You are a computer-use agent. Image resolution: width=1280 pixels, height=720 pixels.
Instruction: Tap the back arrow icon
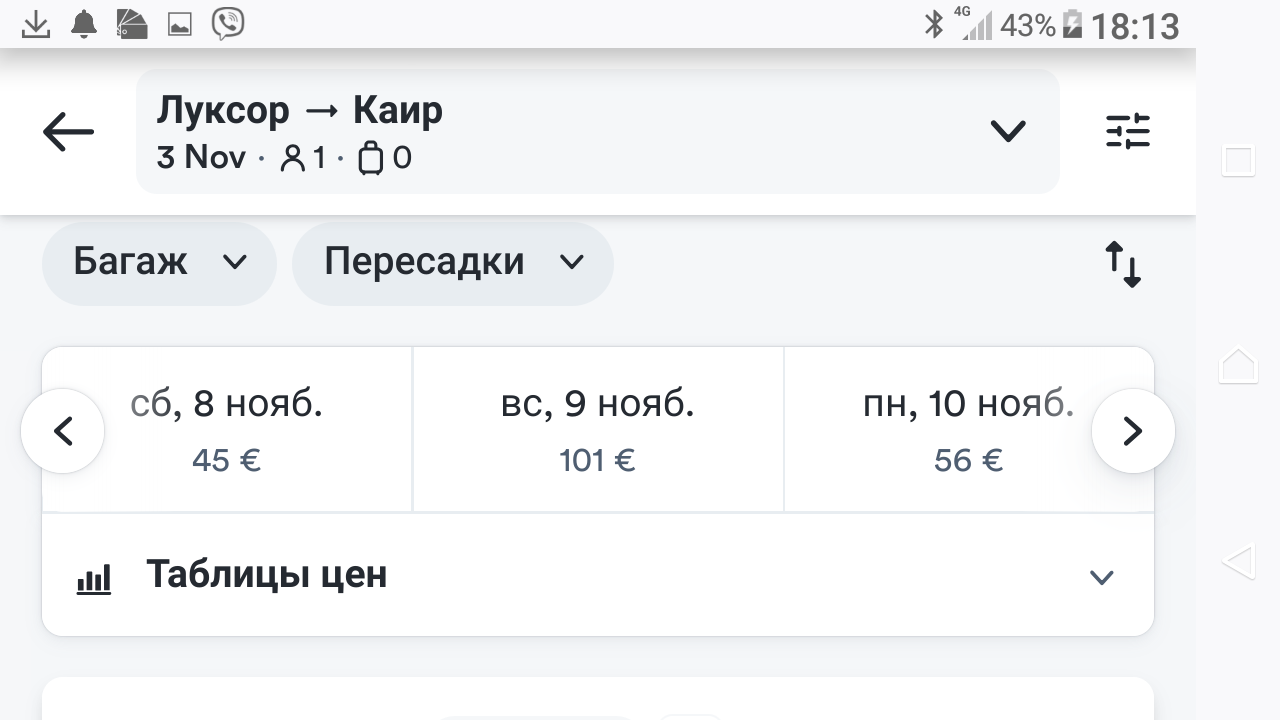coord(68,132)
